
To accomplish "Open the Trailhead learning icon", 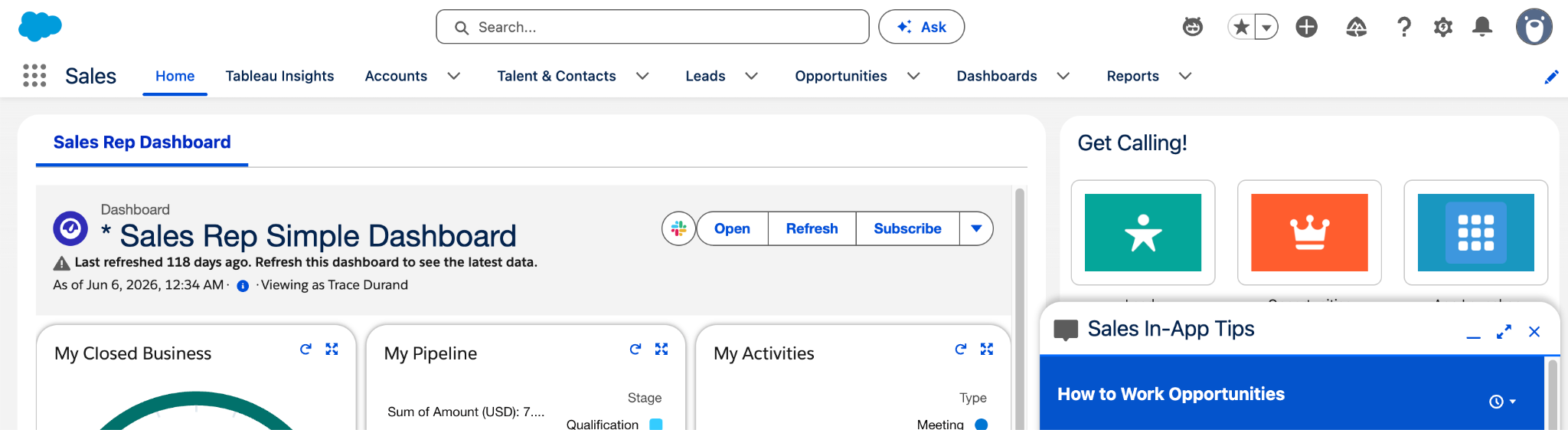I will 1357,27.
